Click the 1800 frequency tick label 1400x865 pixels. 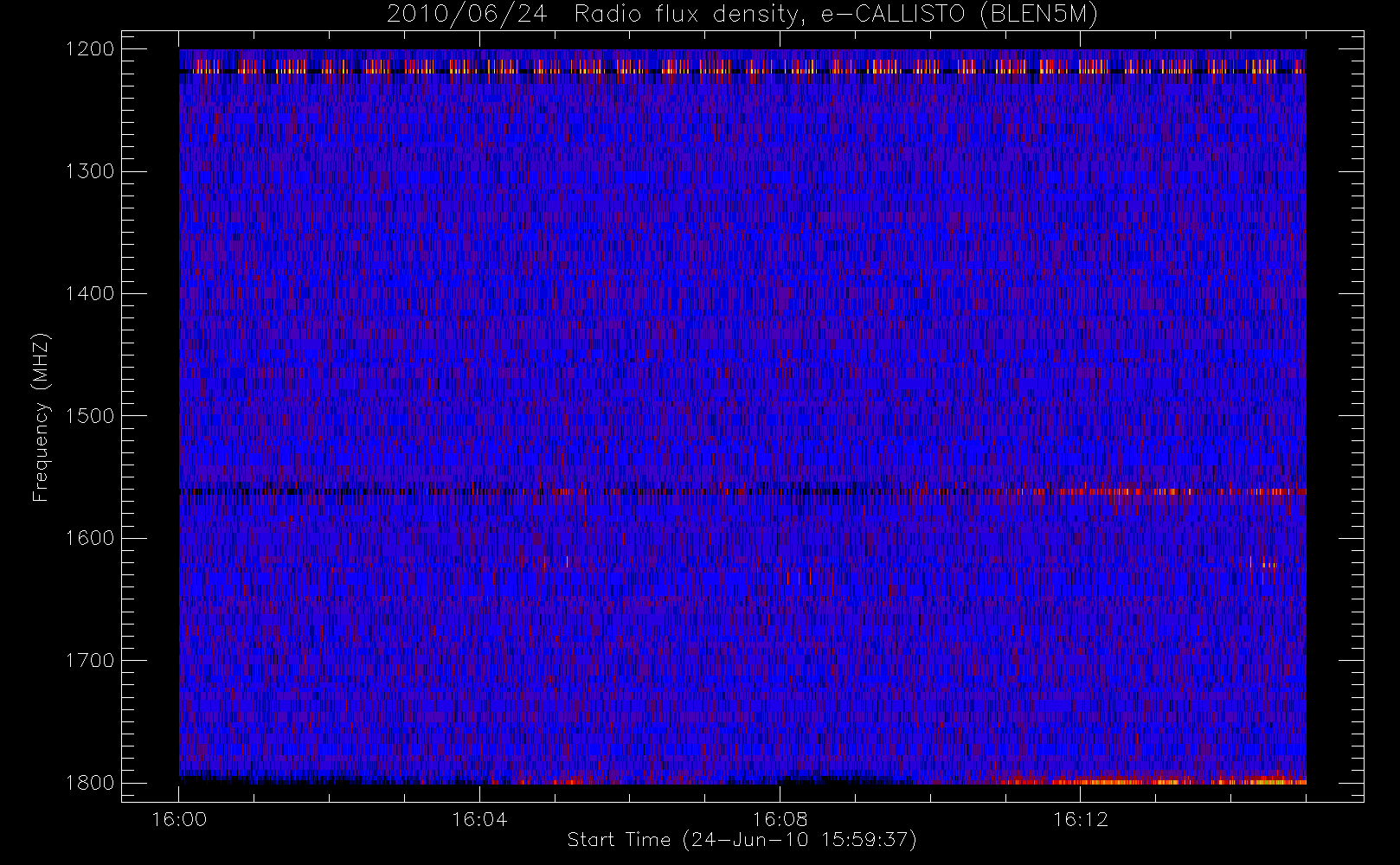click(x=90, y=783)
